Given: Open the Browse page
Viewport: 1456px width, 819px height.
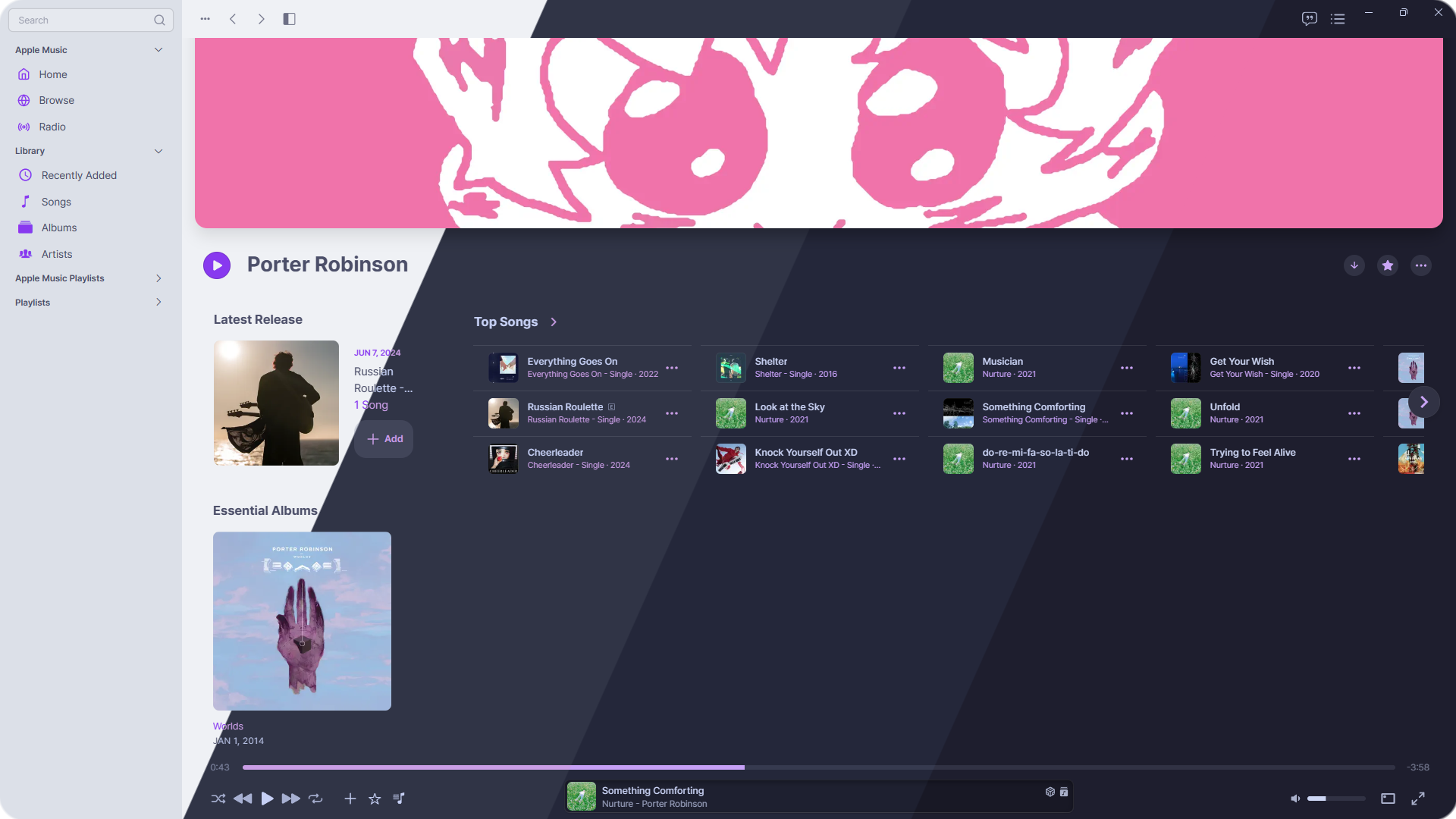Looking at the screenshot, I should point(56,100).
